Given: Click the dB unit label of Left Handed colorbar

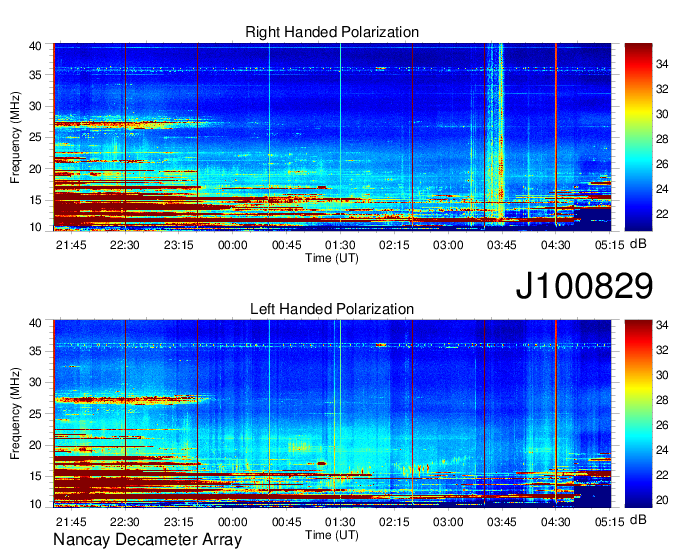Looking at the screenshot, I should tap(638, 520).
